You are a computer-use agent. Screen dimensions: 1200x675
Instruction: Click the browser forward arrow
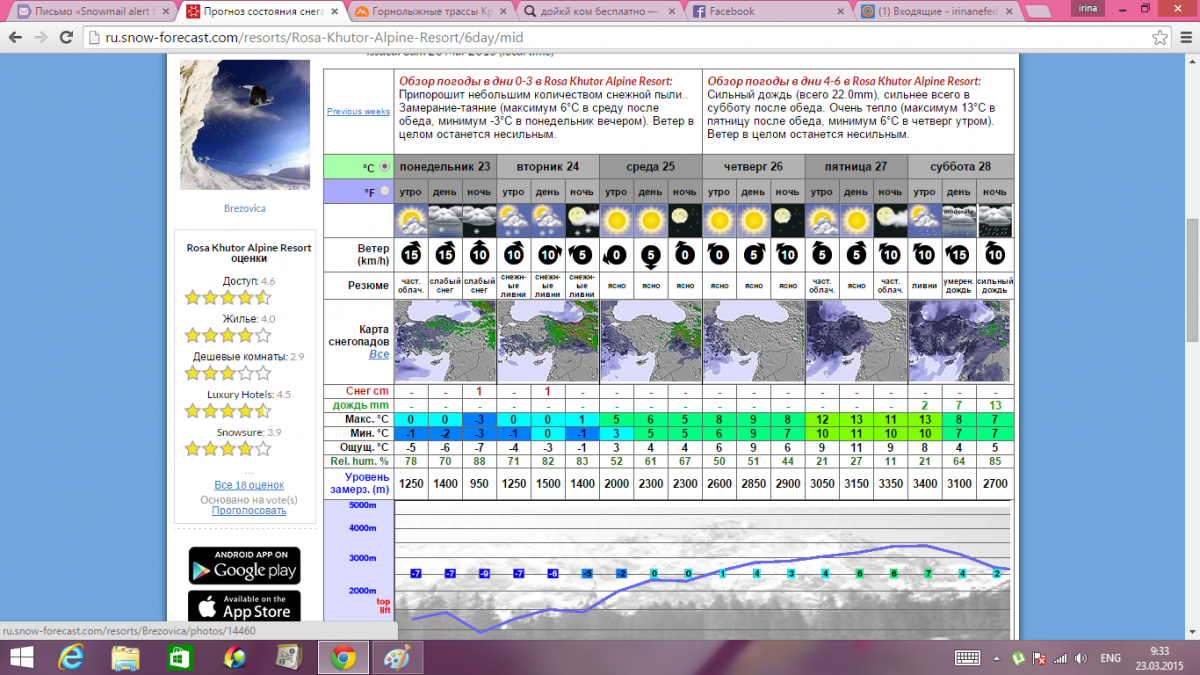[x=42, y=37]
